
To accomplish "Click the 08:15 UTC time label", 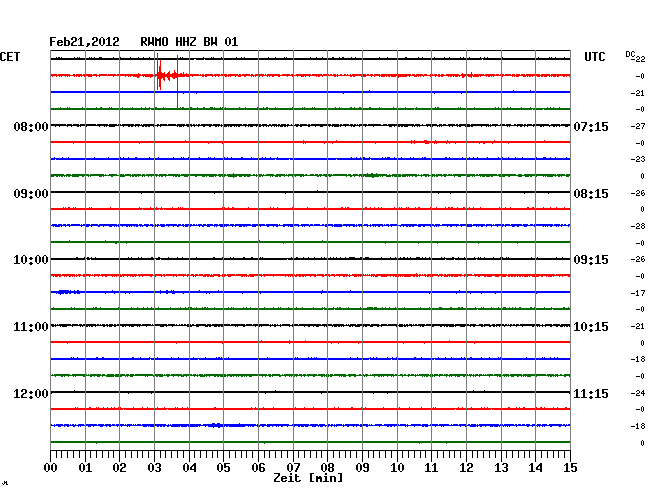I will [591, 194].
